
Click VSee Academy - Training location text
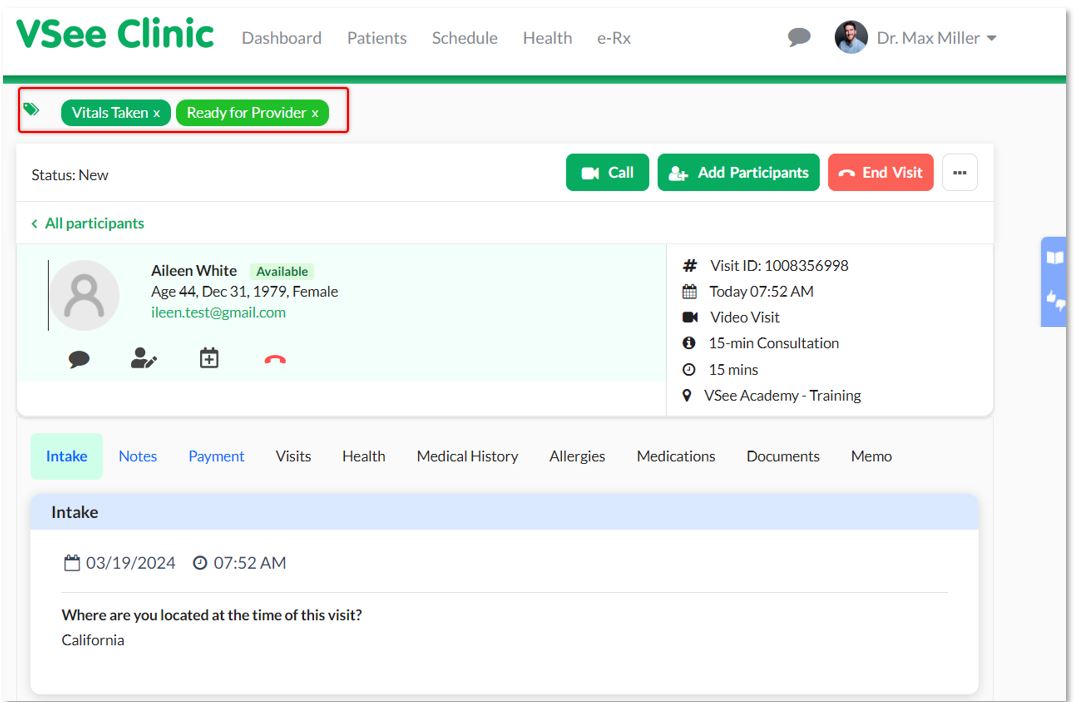[782, 396]
